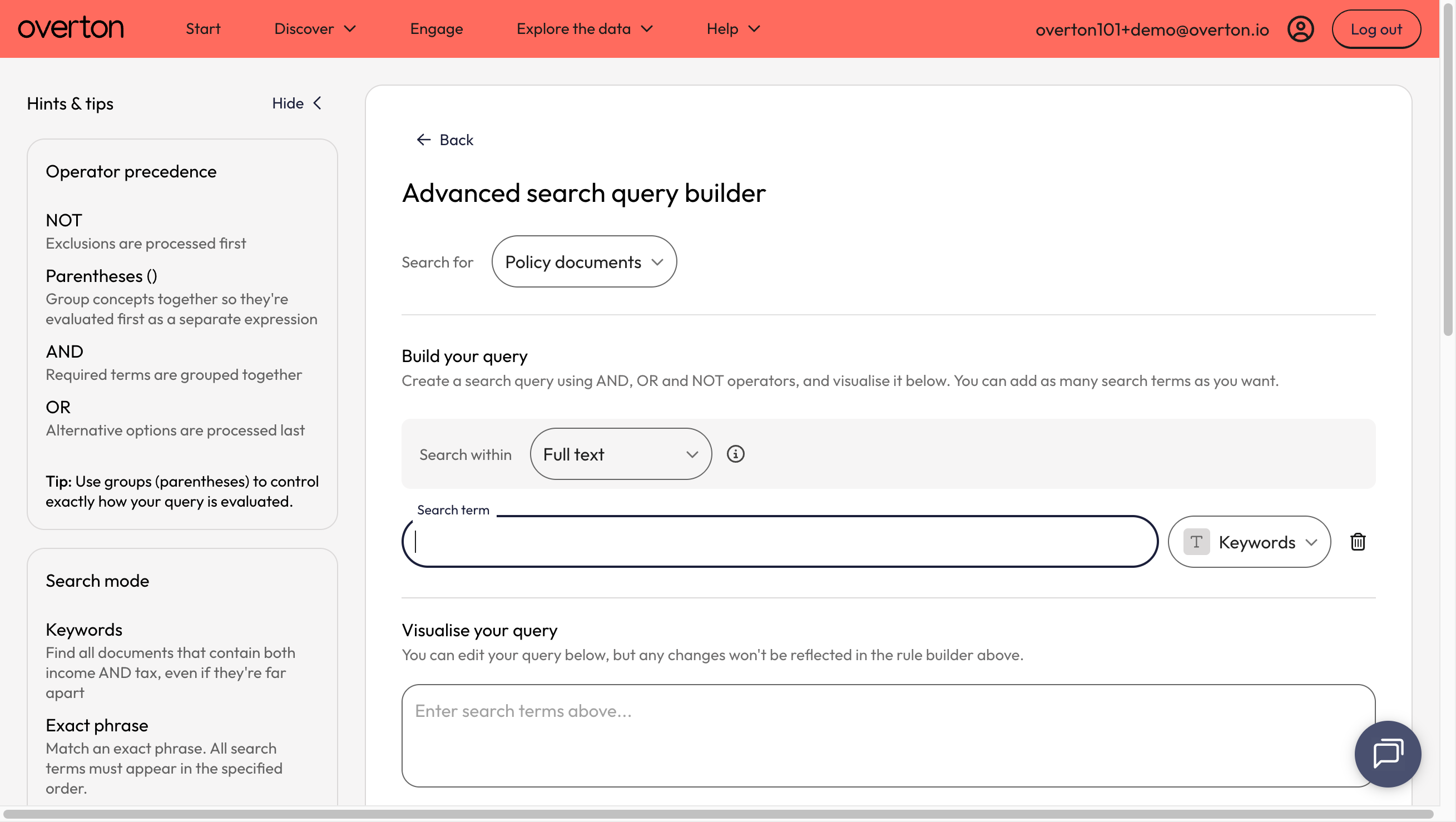This screenshot has width=1456, height=822.
Task: Click the horizontal page scrollbar
Action: (718, 814)
